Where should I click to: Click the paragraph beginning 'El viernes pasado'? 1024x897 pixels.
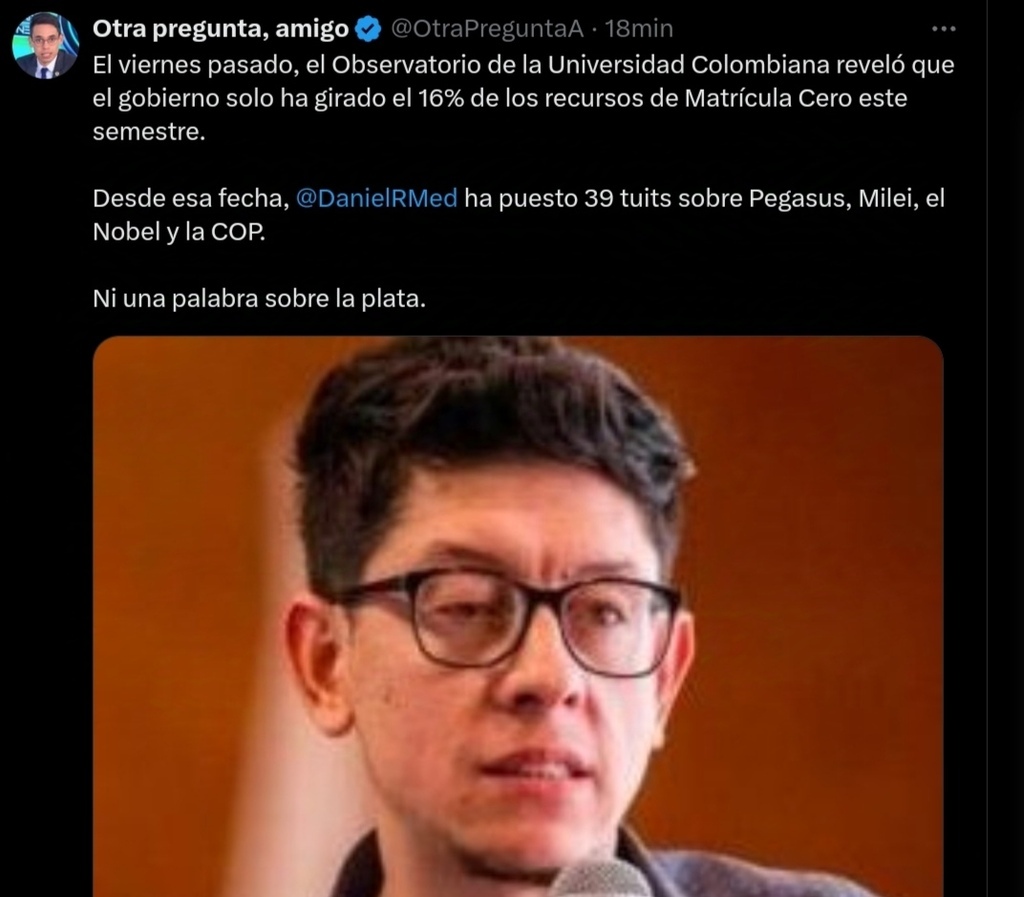[523, 98]
